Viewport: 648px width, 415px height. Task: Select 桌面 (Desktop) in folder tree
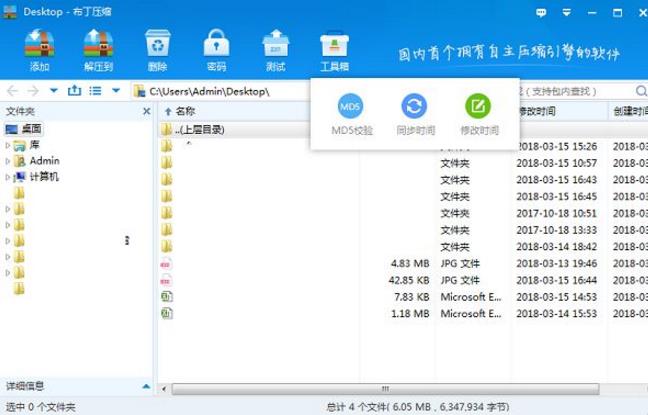pyautogui.click(x=28, y=130)
